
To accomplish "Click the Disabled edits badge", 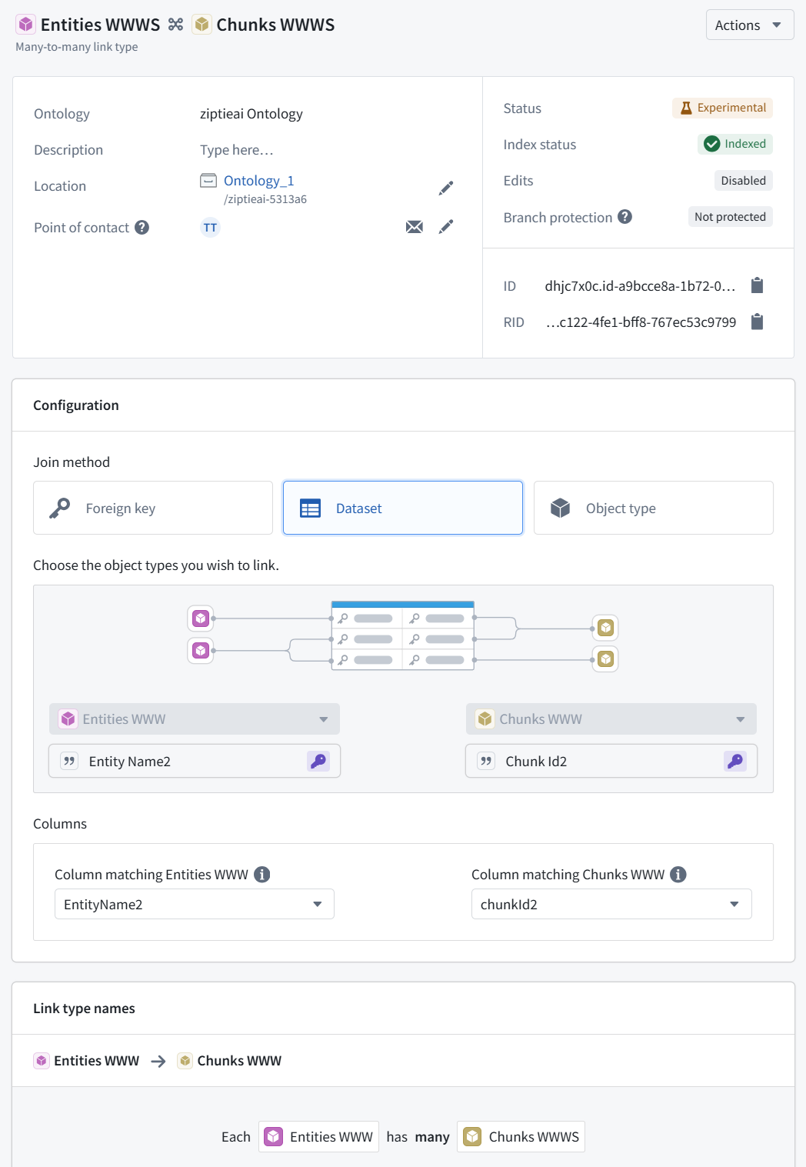I will click(743, 180).
